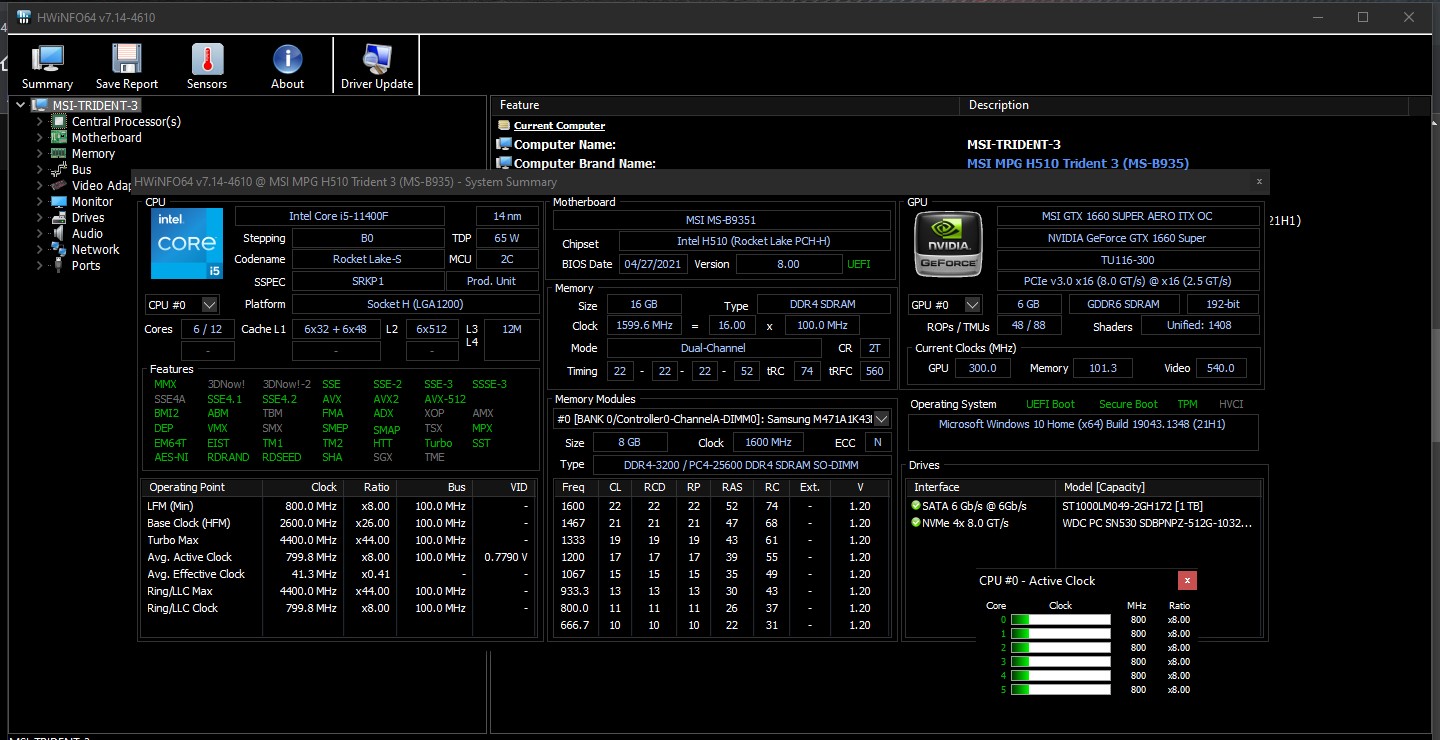Click the Bus tree icon
The width and height of the screenshot is (1440, 740).
(x=59, y=169)
